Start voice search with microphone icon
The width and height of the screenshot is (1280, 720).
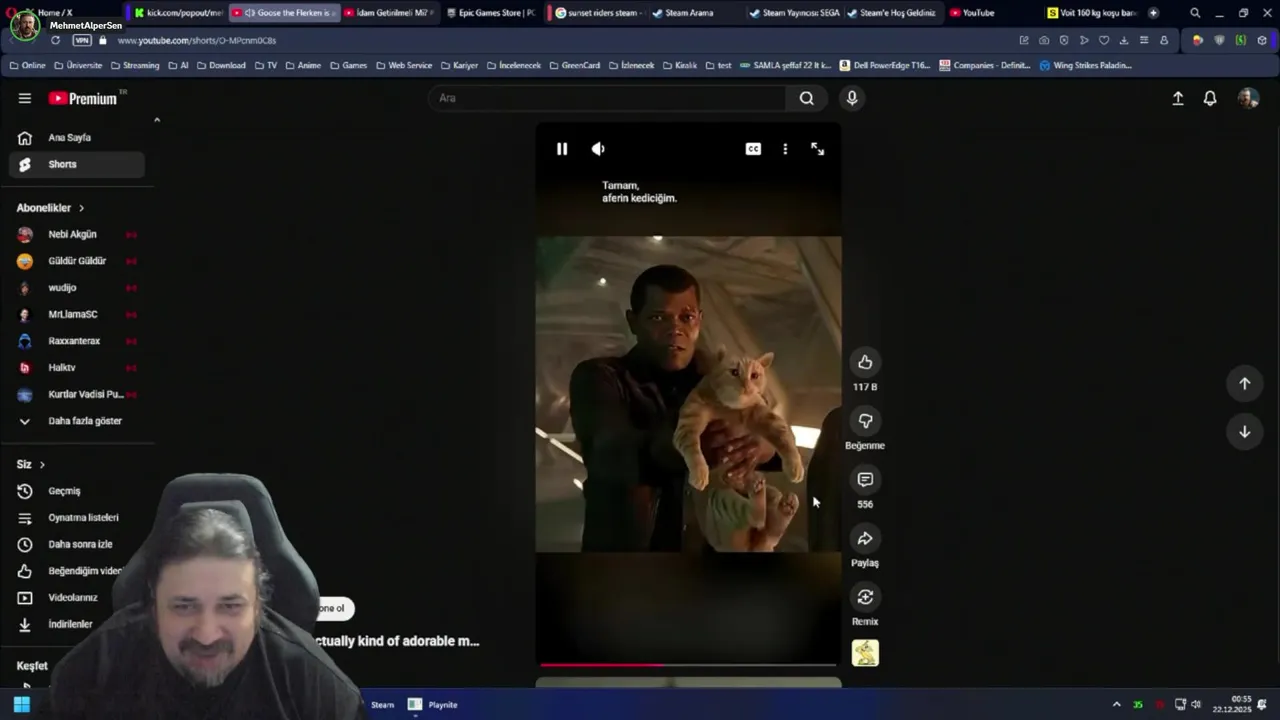pyautogui.click(x=852, y=98)
